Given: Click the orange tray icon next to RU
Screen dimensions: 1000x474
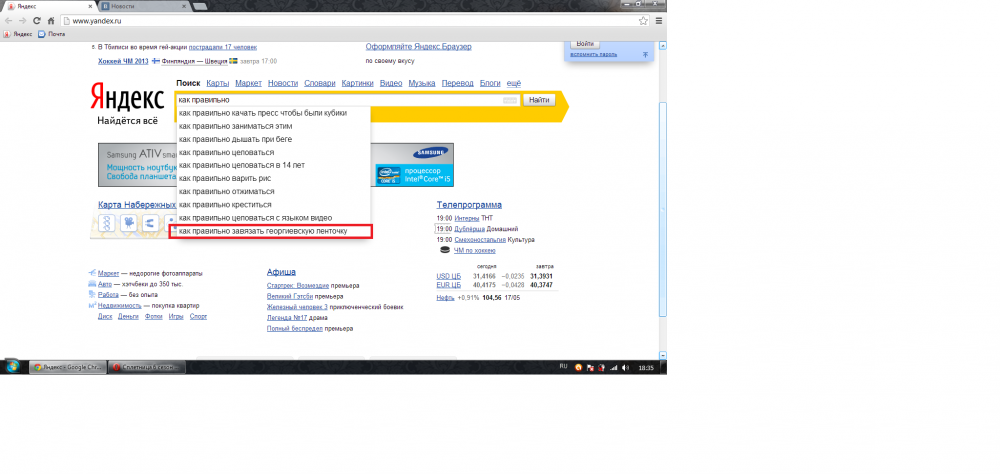Looking at the screenshot, I should pyautogui.click(x=578, y=367).
